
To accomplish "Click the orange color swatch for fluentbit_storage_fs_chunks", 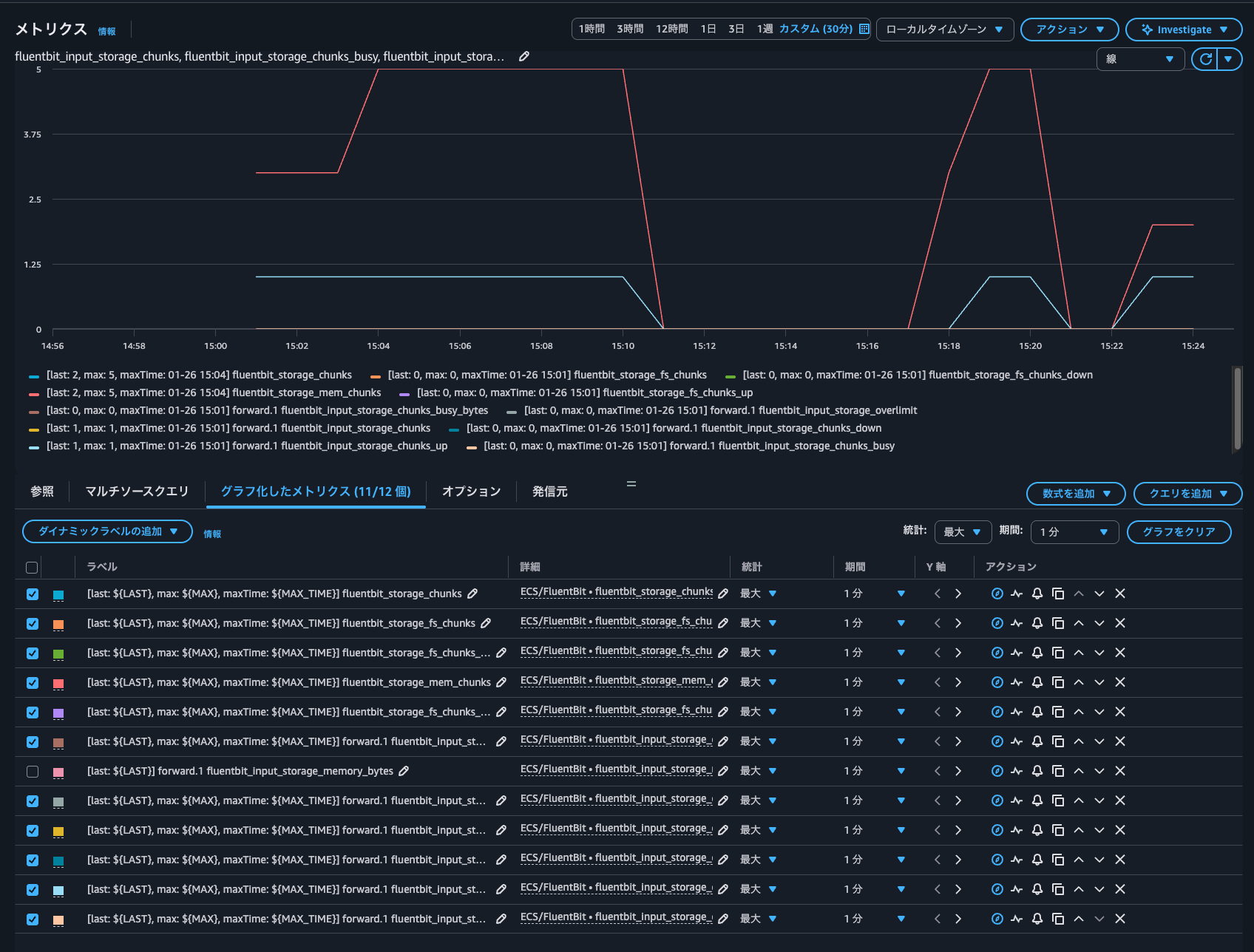I will (58, 625).
